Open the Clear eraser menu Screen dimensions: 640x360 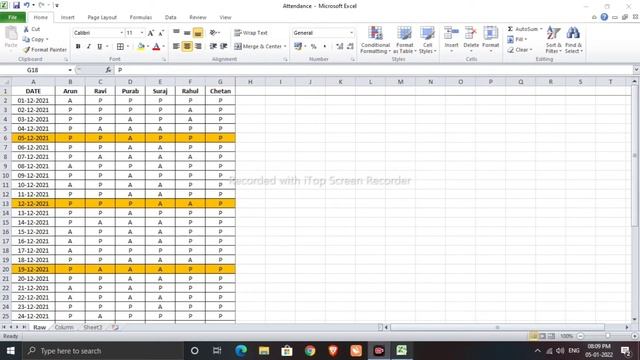tap(520, 50)
